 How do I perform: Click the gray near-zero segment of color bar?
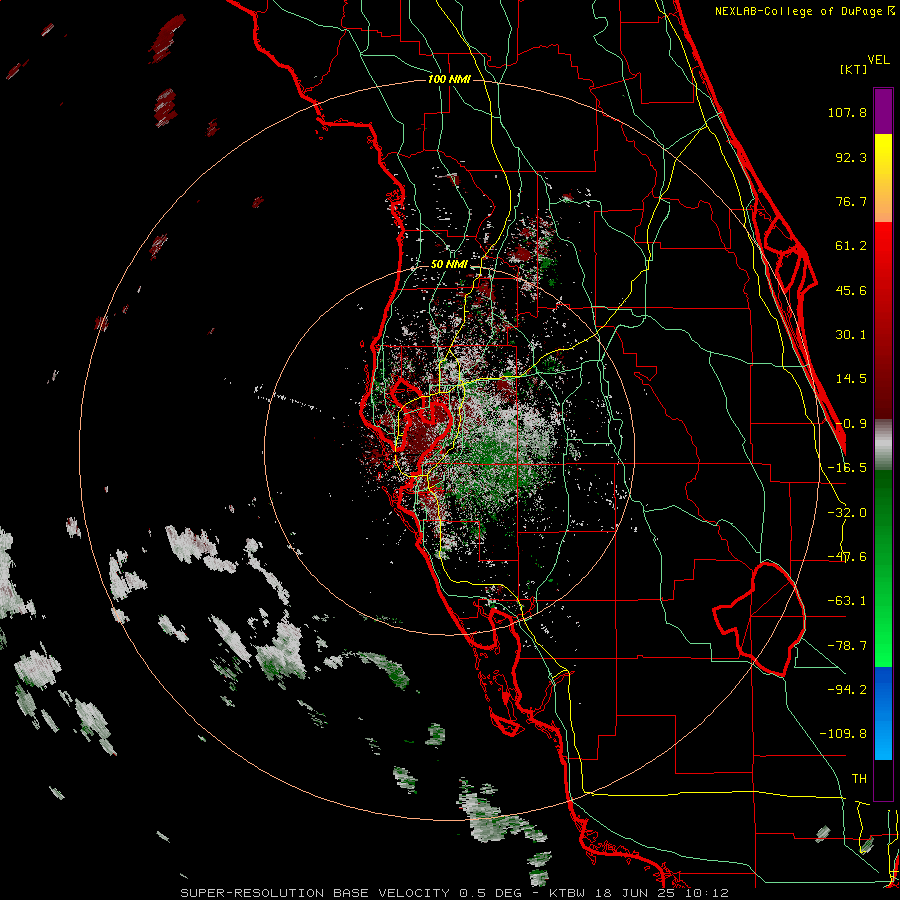pyautogui.click(x=883, y=445)
